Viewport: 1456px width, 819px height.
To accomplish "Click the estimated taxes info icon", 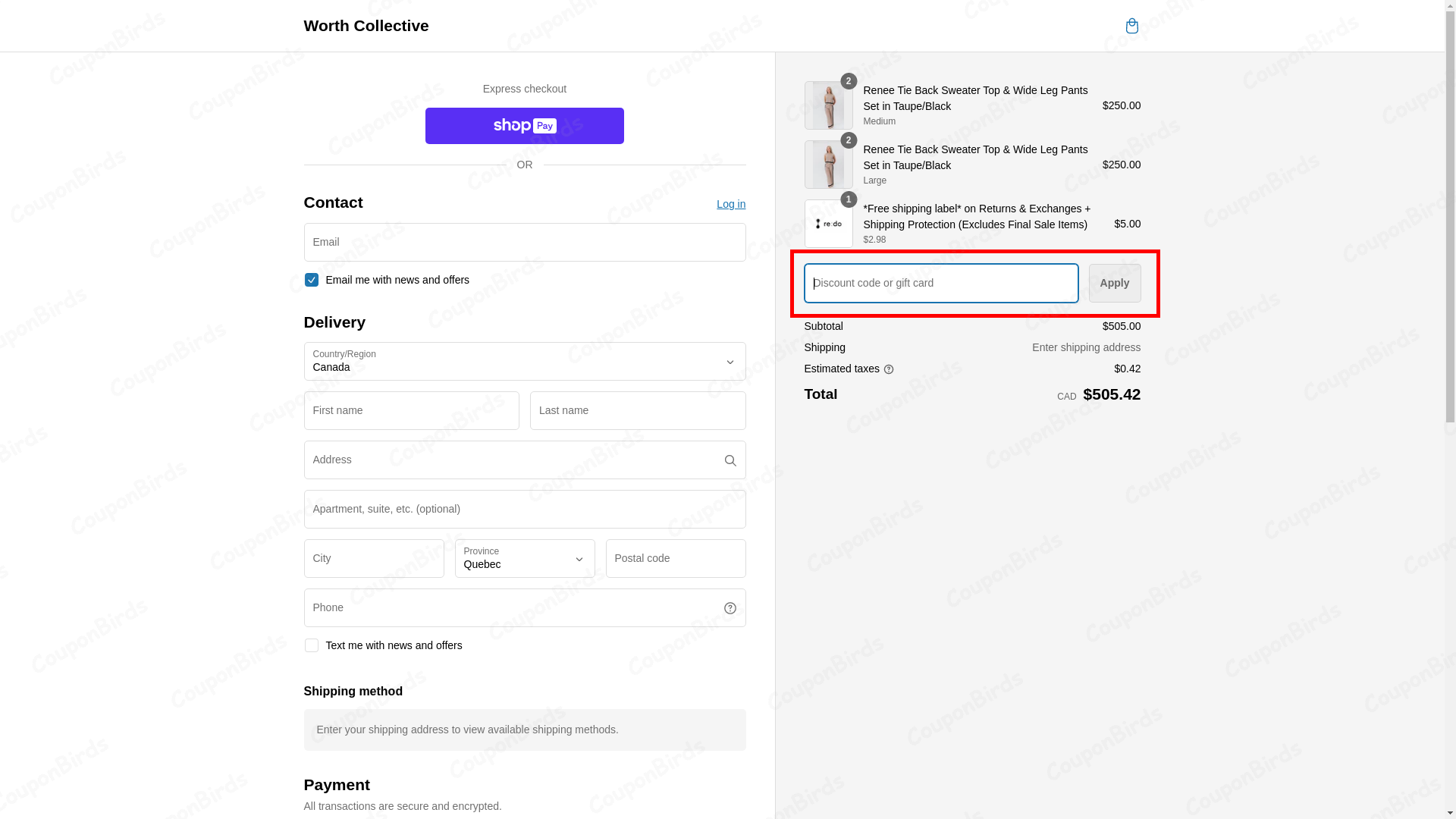I will pyautogui.click(x=889, y=369).
